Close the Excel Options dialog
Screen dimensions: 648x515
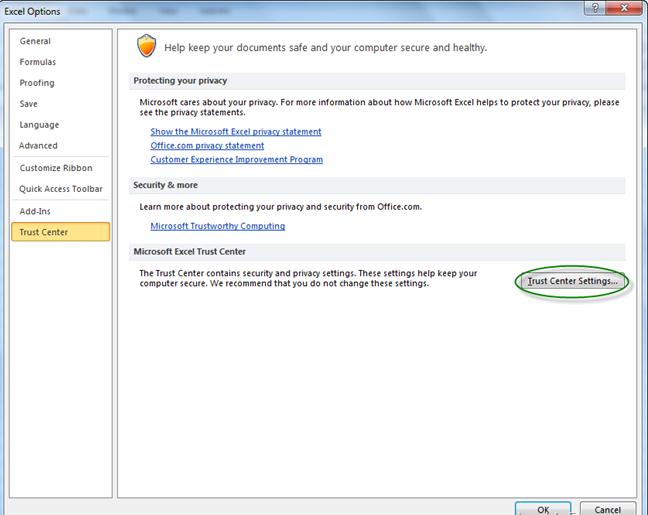(624, 7)
